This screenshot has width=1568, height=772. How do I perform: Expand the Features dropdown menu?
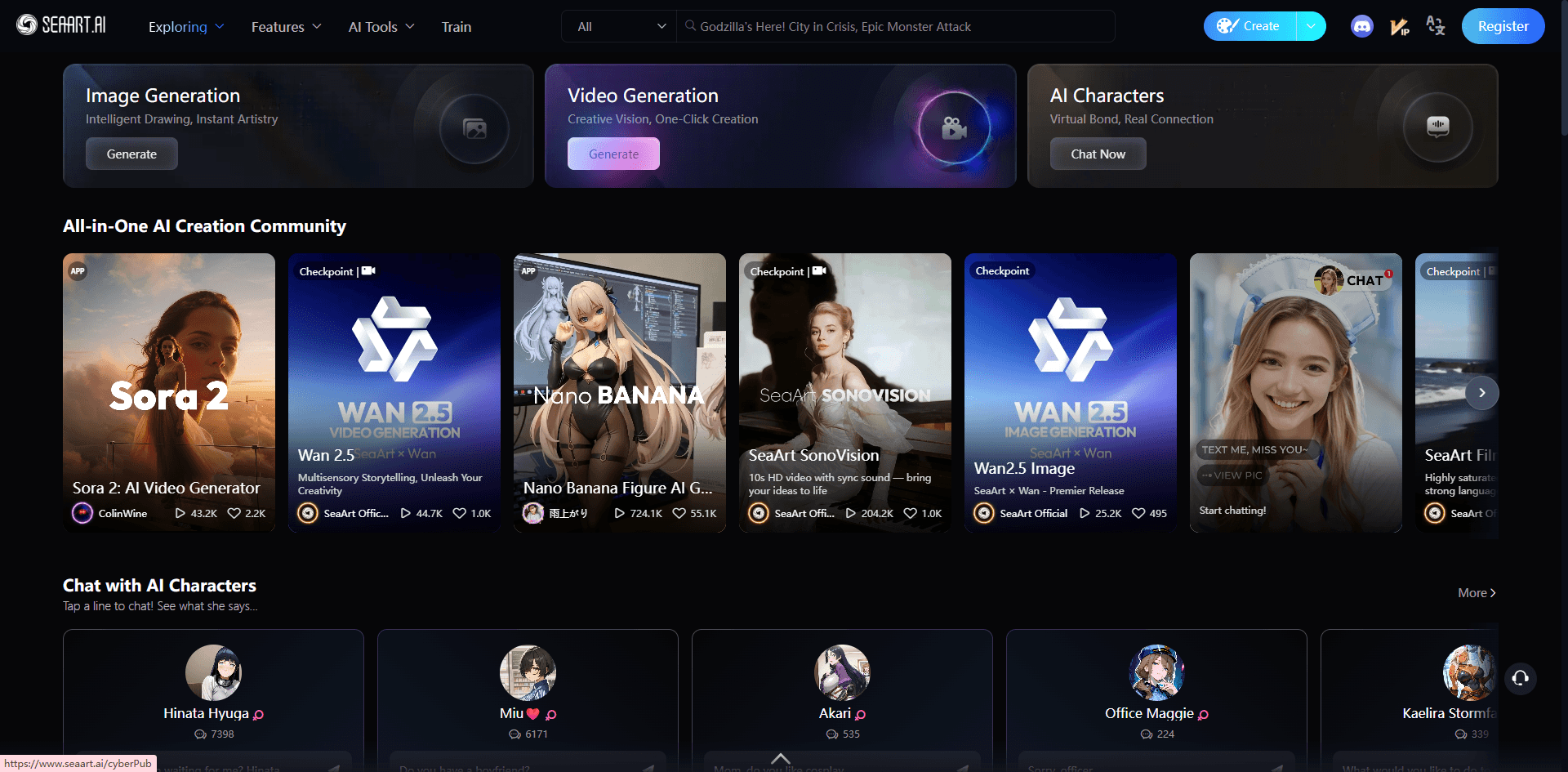click(x=286, y=27)
